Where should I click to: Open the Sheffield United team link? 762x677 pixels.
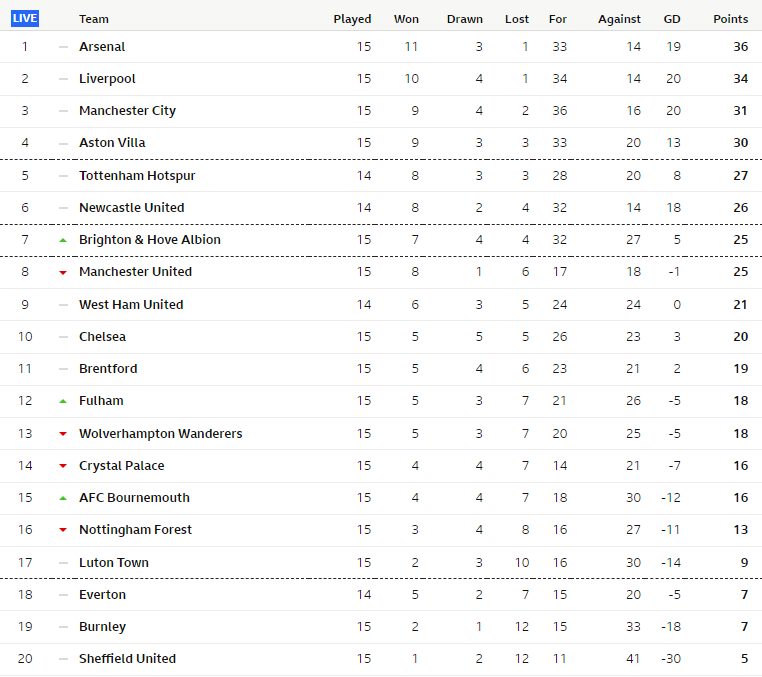coord(127,659)
